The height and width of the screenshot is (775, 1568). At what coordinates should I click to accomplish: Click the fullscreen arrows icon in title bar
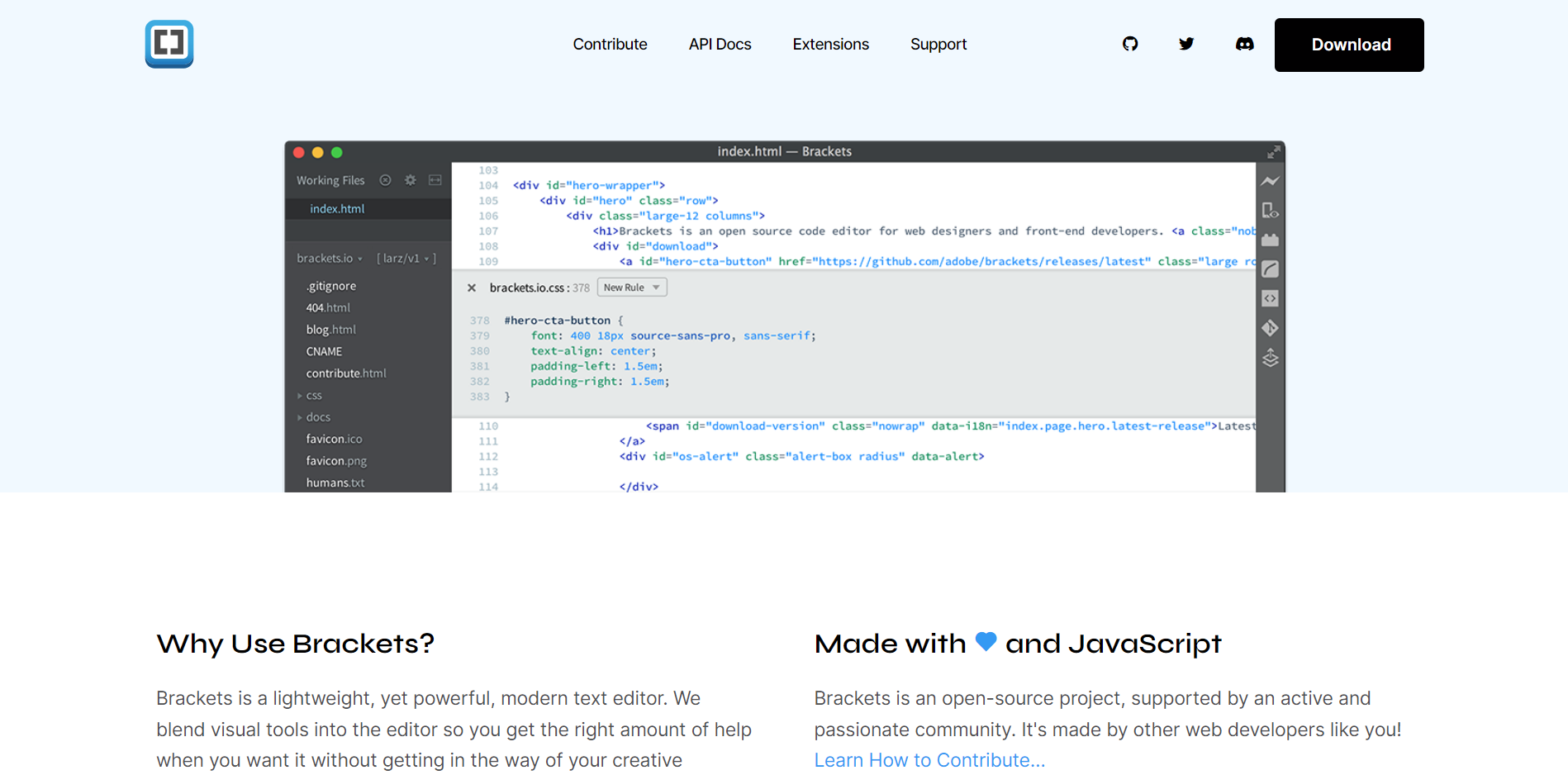(x=1273, y=152)
